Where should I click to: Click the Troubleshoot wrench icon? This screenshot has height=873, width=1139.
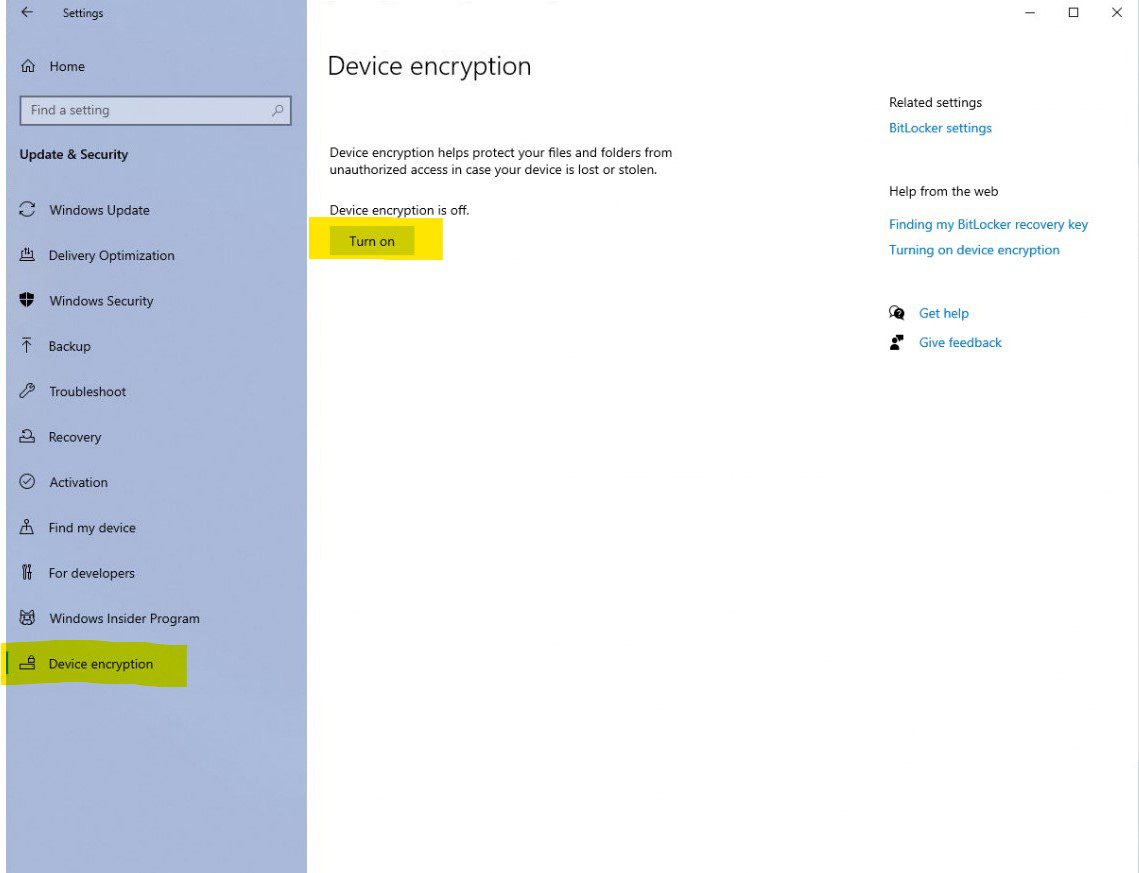click(x=28, y=391)
